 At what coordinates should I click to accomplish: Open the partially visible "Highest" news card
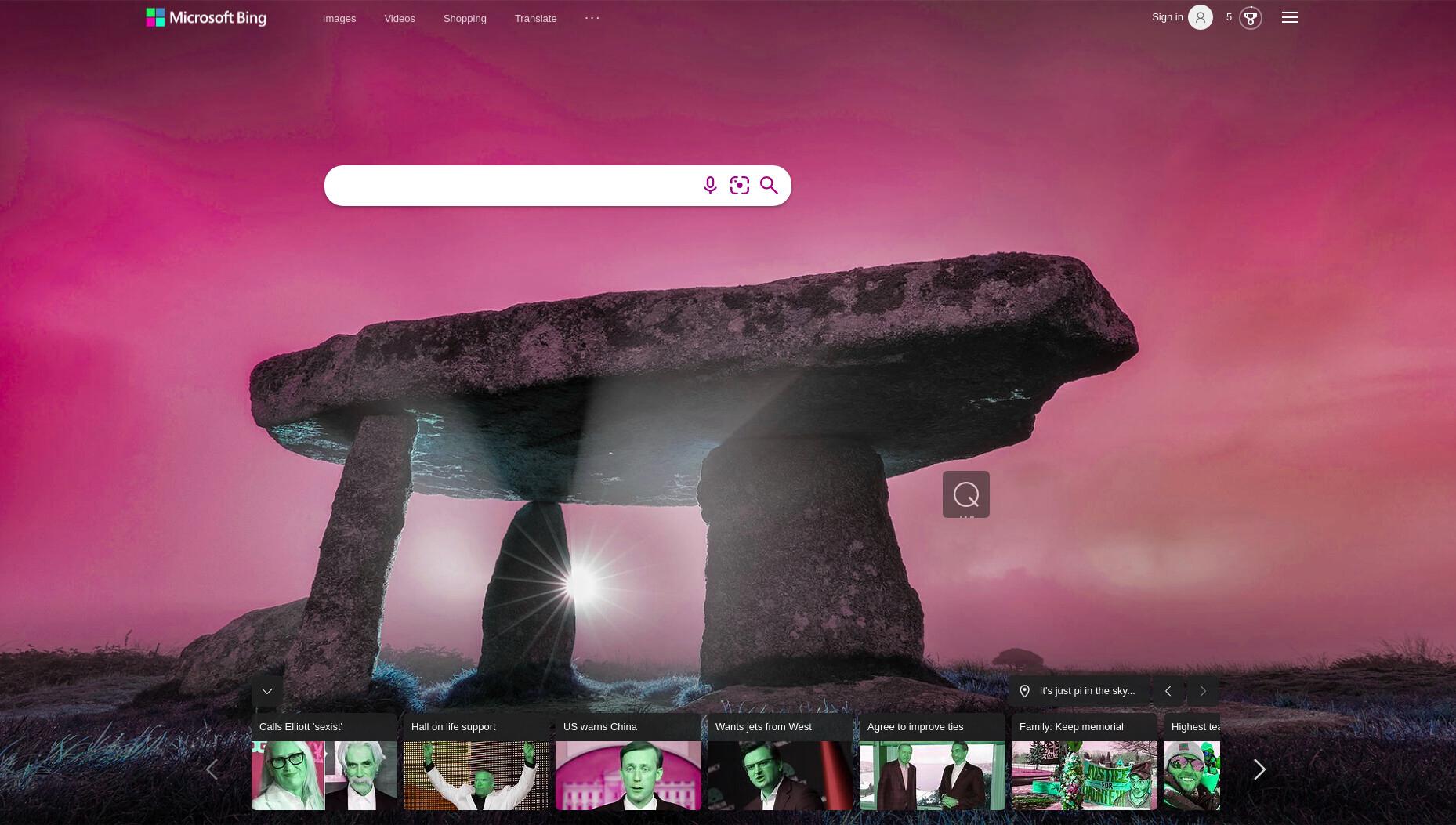coord(1192,762)
